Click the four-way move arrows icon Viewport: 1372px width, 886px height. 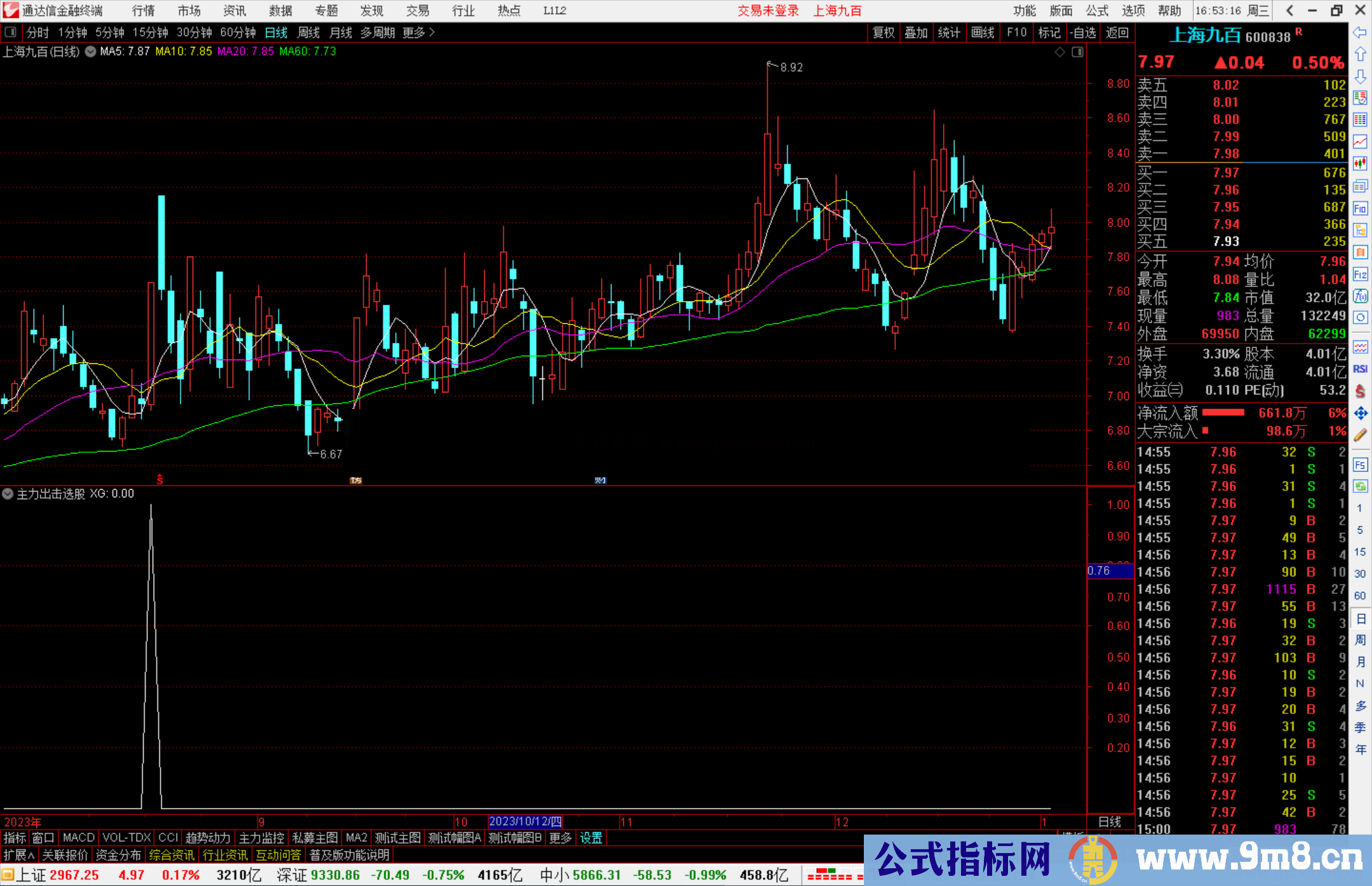pos(1360,413)
